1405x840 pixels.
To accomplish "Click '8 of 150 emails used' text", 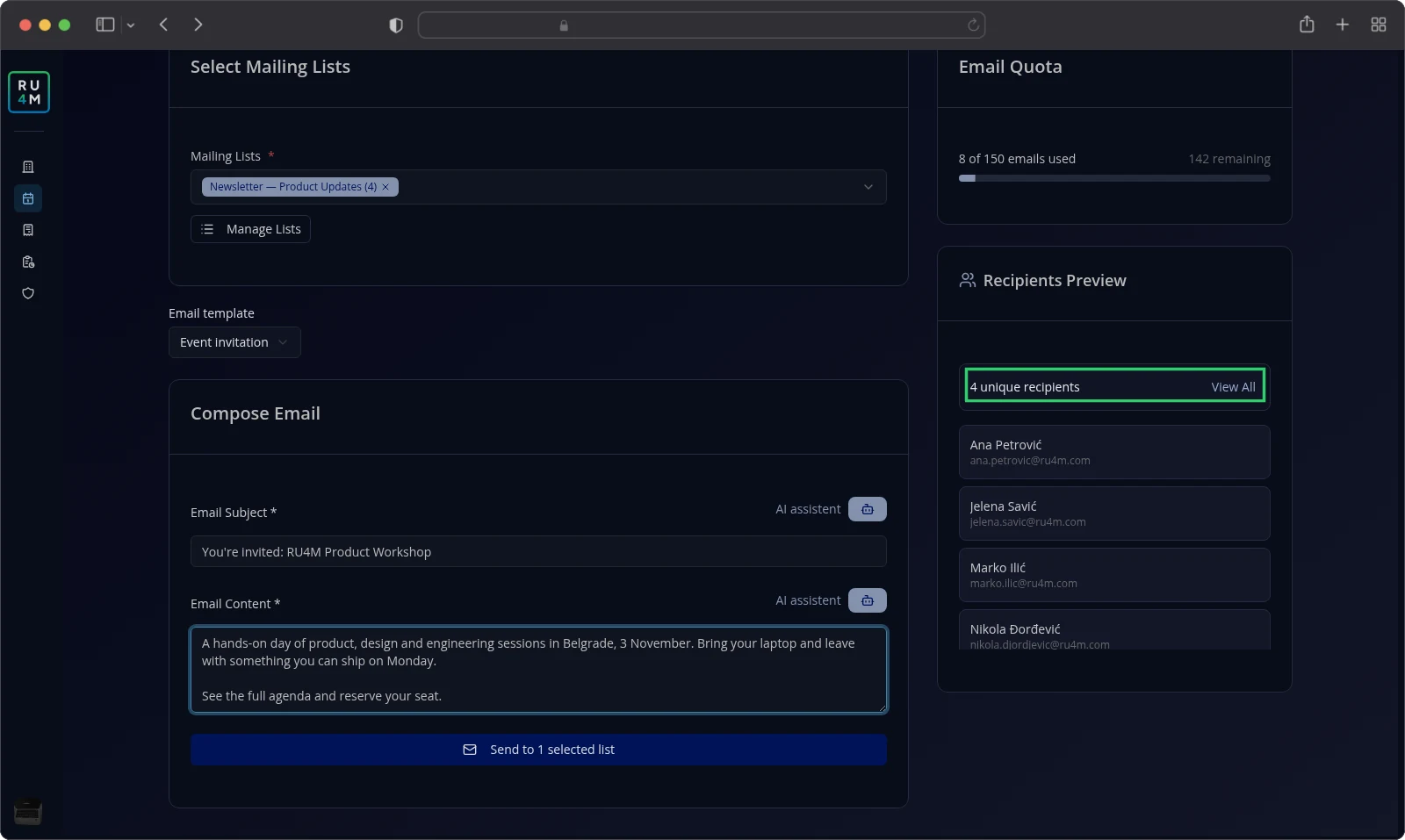I will pyautogui.click(x=1017, y=159).
